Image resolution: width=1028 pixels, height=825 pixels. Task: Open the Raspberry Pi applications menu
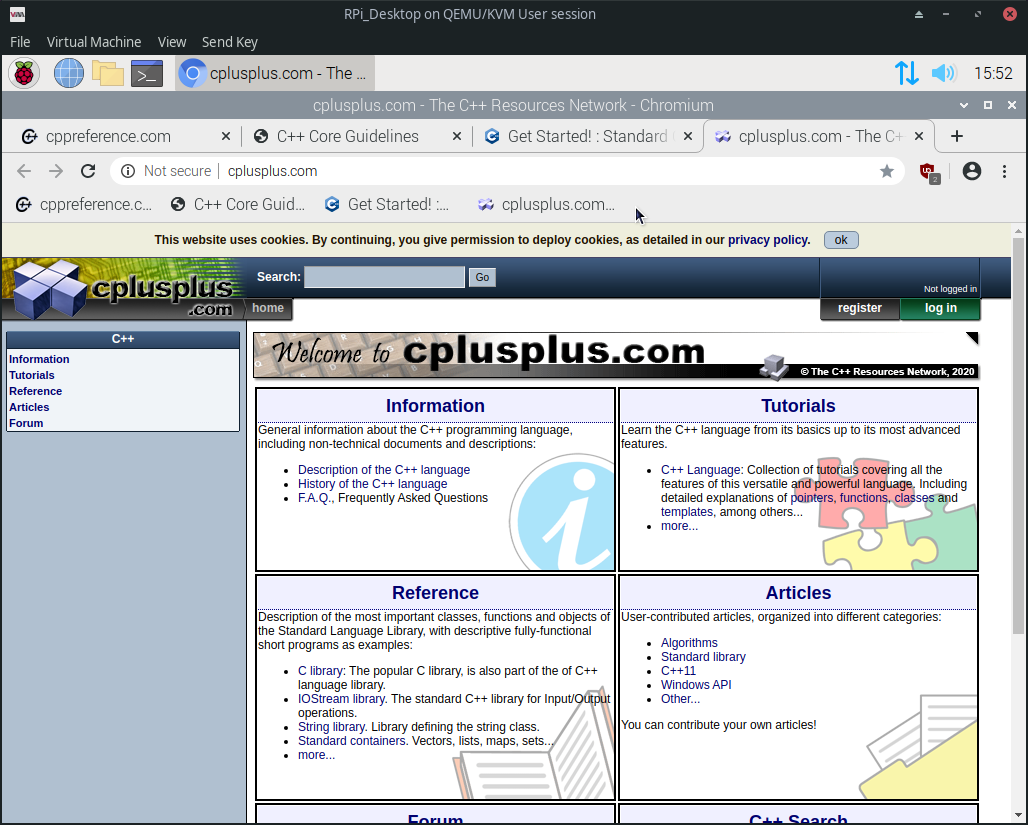pos(24,73)
